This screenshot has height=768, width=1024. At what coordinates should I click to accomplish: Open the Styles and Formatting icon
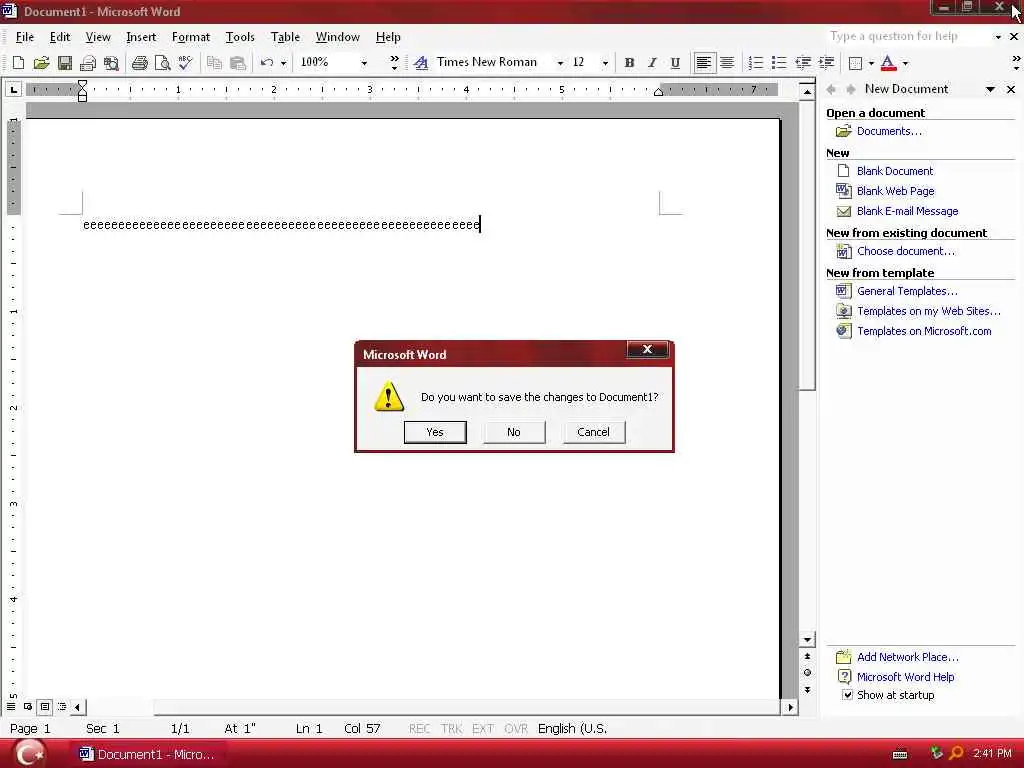421,63
